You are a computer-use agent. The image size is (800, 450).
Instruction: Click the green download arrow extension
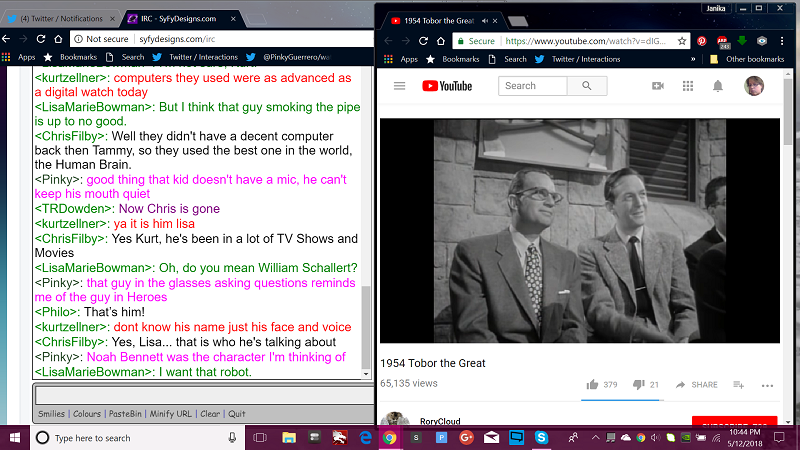tap(742, 41)
